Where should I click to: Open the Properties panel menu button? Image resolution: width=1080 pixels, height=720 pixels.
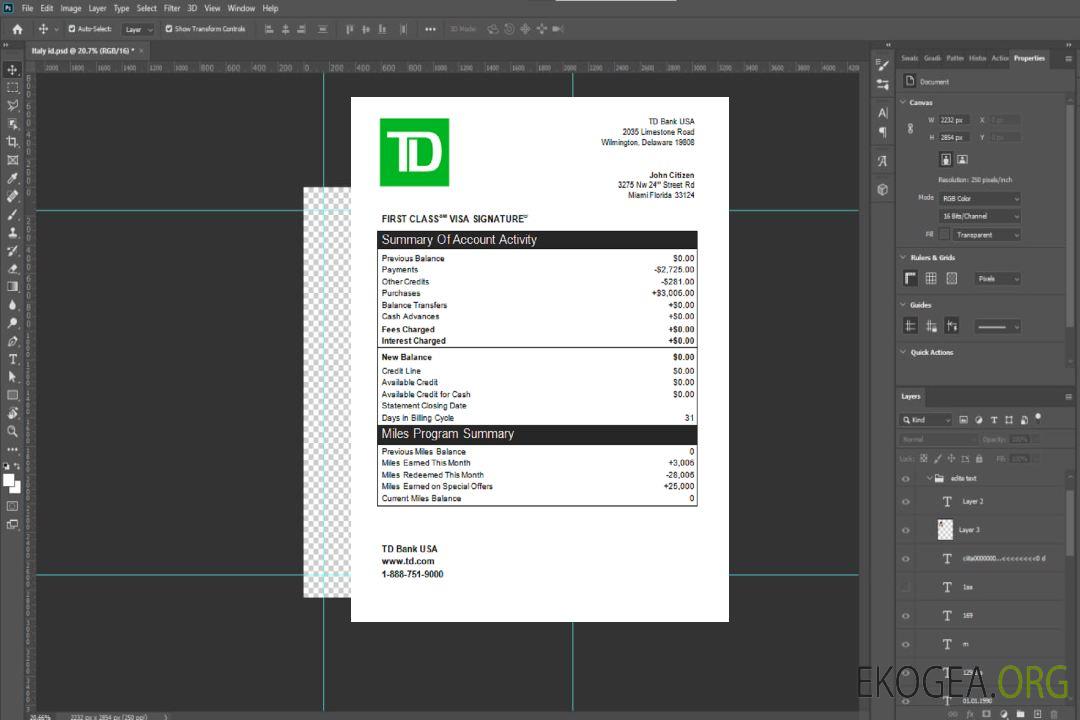pyautogui.click(x=1068, y=59)
